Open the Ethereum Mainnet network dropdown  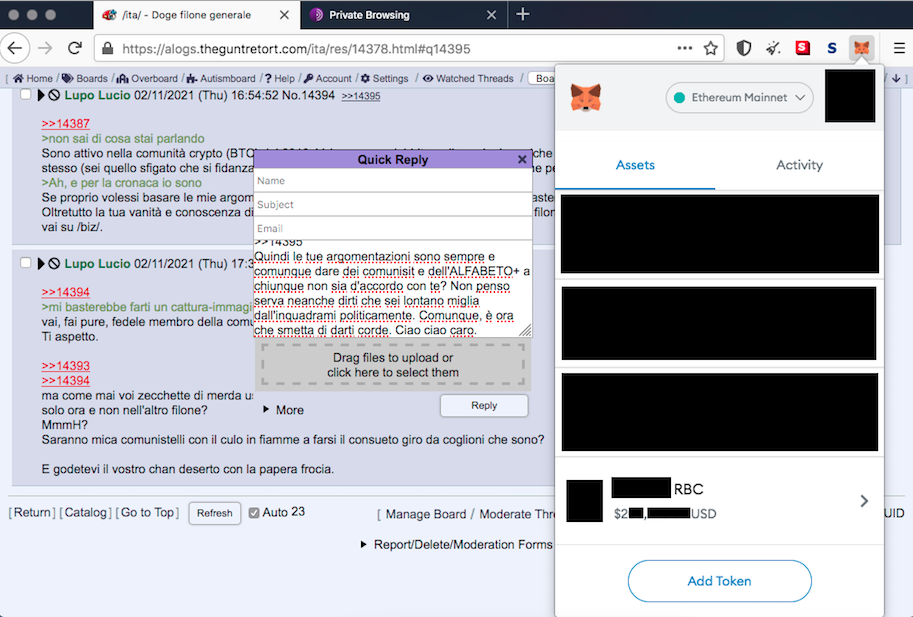(x=739, y=97)
